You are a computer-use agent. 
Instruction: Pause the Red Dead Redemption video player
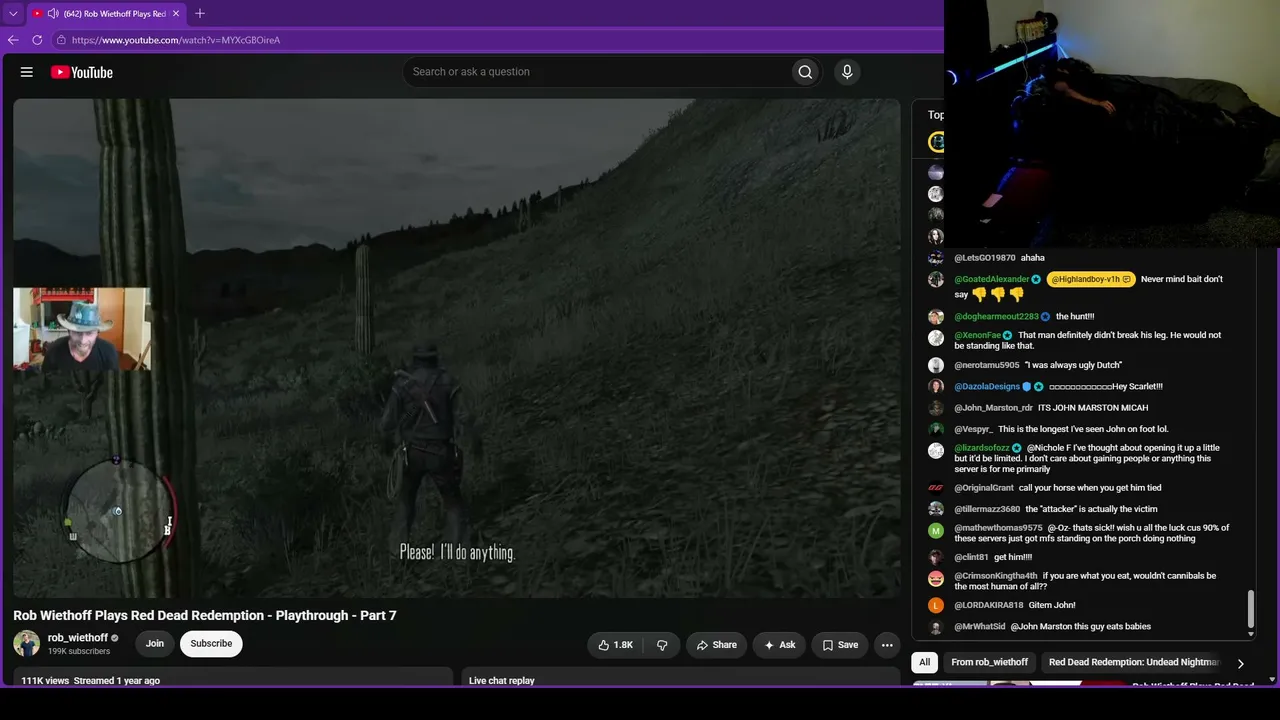[x=456, y=348]
